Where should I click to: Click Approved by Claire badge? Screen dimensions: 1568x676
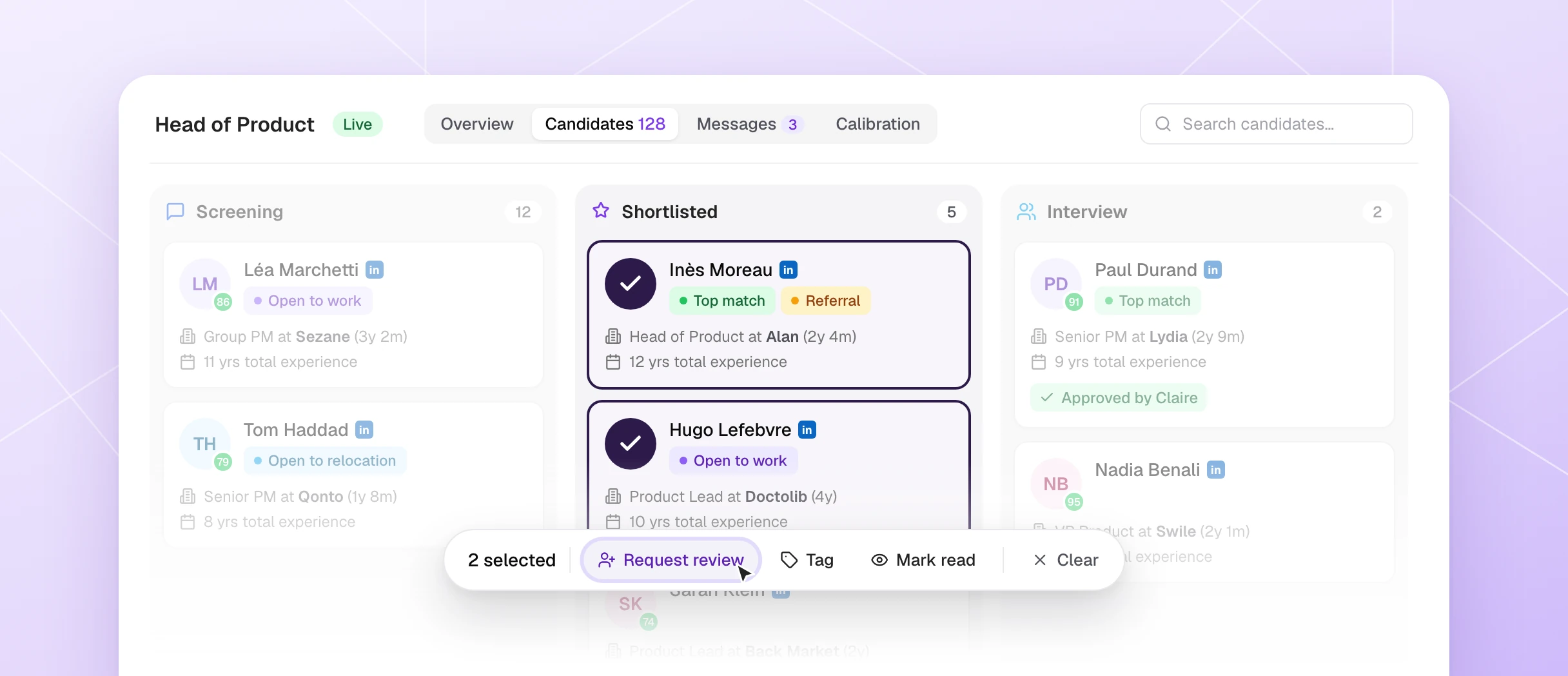1119,398
